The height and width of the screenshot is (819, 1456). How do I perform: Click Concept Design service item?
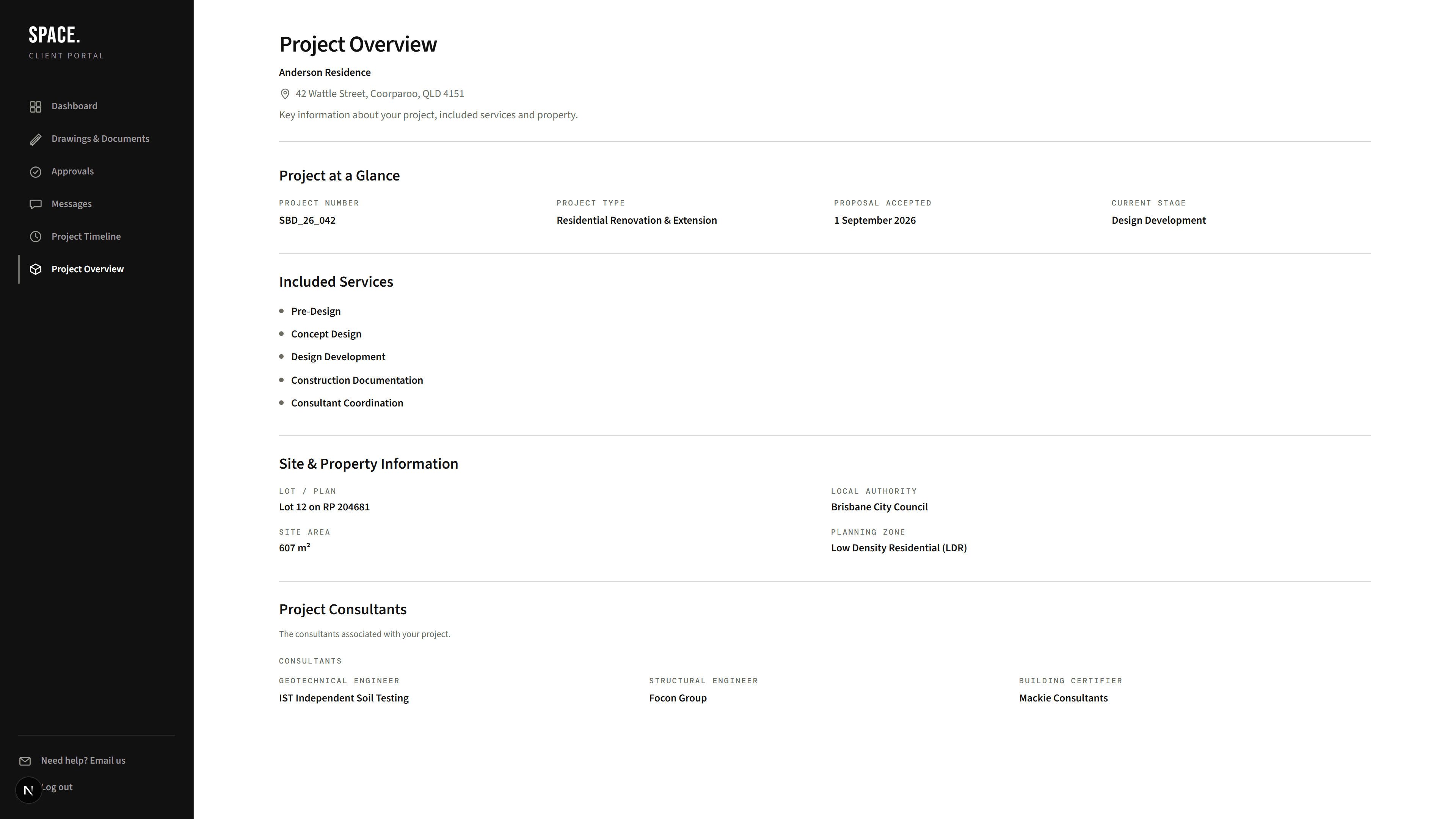point(326,334)
